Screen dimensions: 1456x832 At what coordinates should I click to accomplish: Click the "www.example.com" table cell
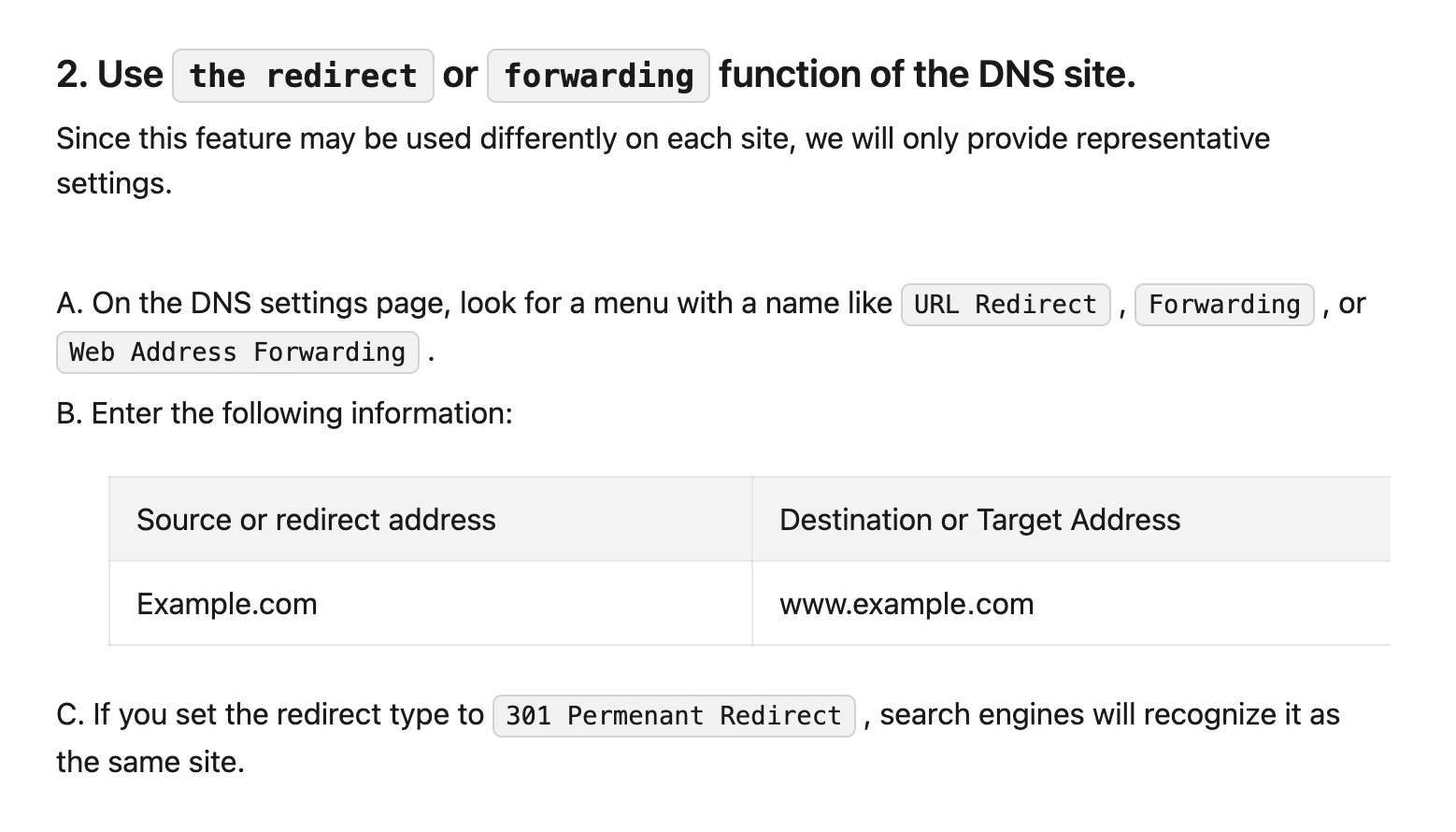coord(906,604)
